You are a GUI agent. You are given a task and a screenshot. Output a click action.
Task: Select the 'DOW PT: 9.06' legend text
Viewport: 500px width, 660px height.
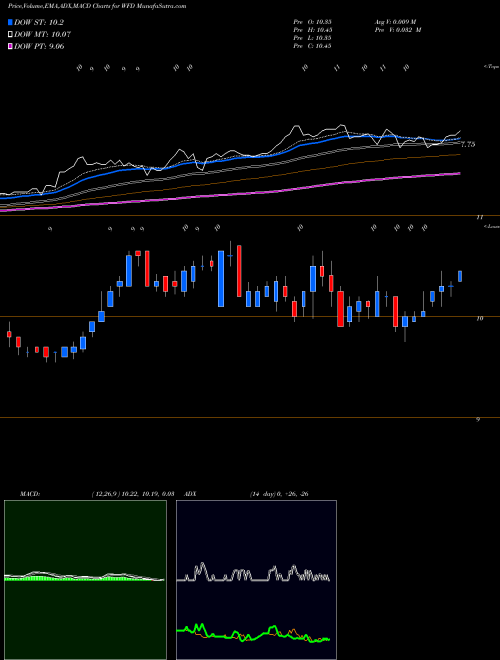pyautogui.click(x=39, y=46)
